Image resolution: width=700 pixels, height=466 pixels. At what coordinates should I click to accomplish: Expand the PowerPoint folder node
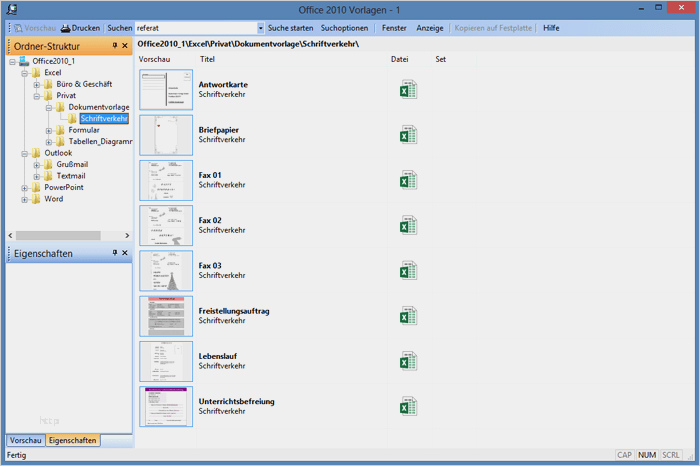[x=24, y=187]
